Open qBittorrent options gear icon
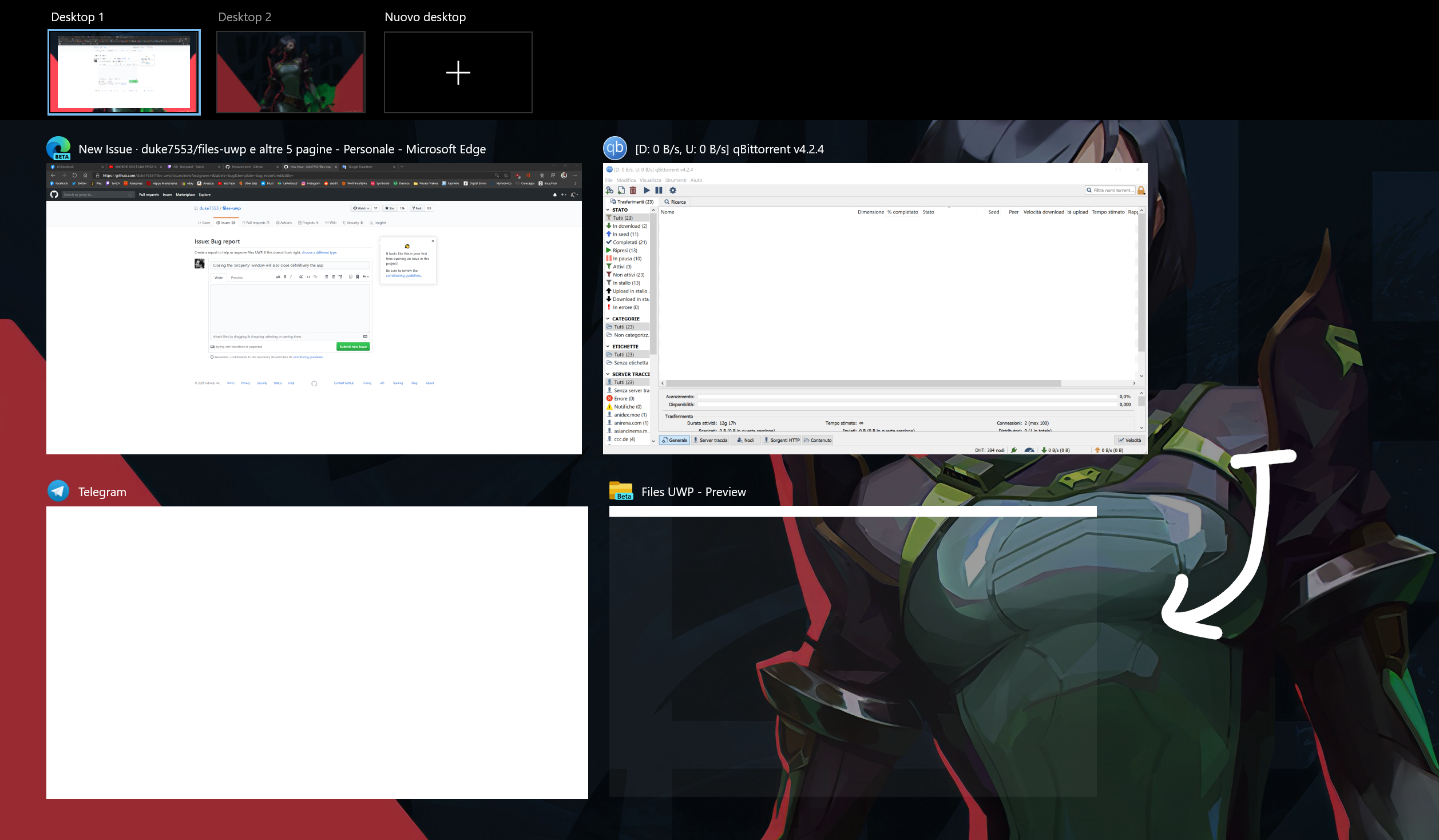This screenshot has width=1439, height=840. 673,191
